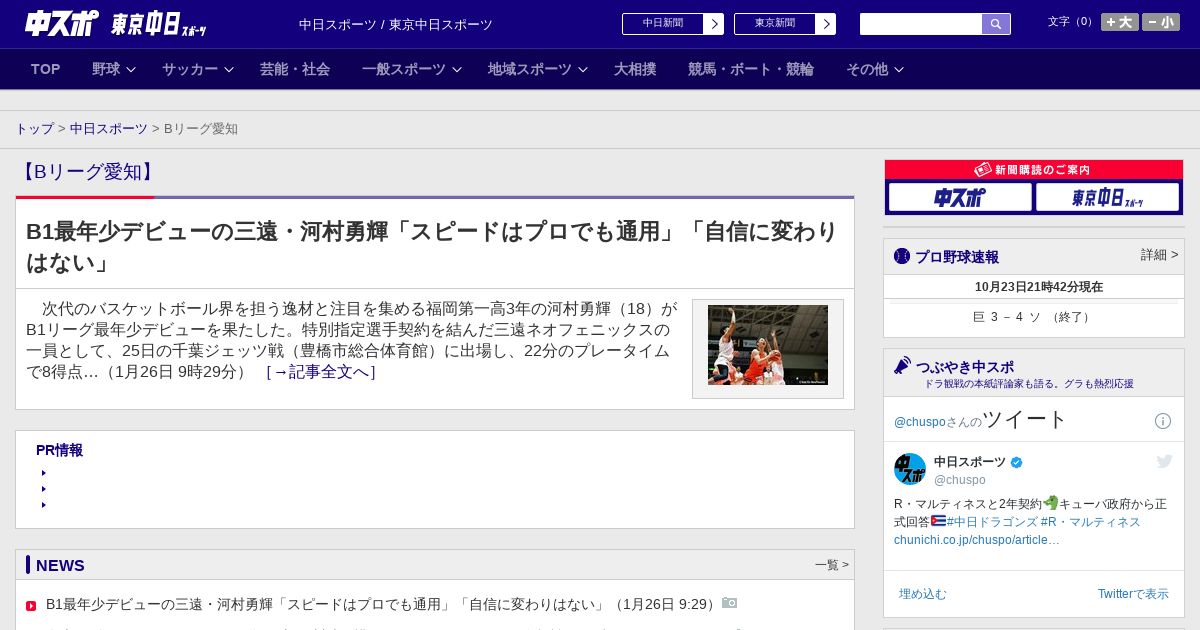Click the プロ野球速報 baseball icon
Viewport: 1200px width, 630px height.
(902, 256)
